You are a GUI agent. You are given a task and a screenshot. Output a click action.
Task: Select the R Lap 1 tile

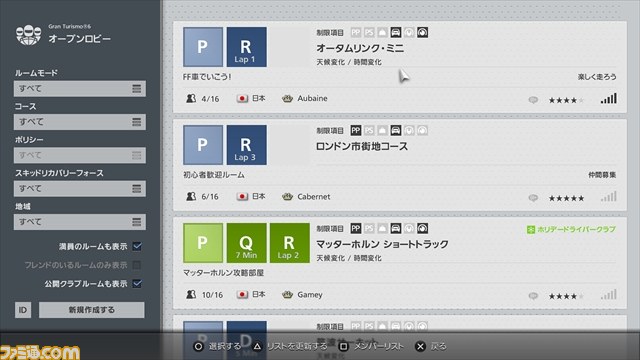tap(247, 47)
